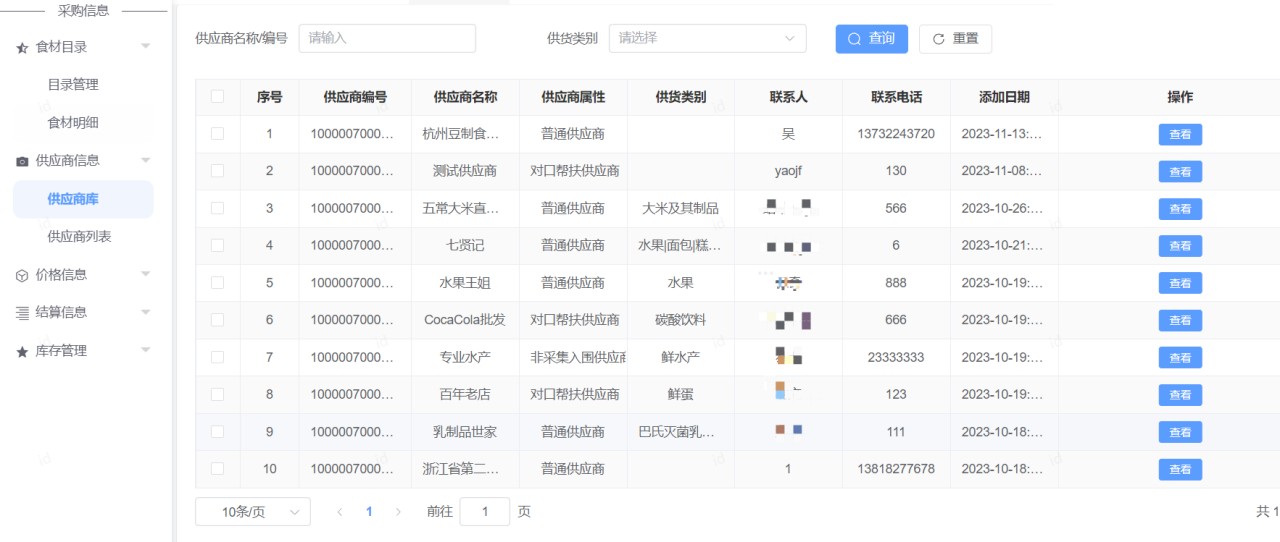This screenshot has height=542, width=1280.
Task: Click the 添加日期 column header
Action: coord(1004,97)
